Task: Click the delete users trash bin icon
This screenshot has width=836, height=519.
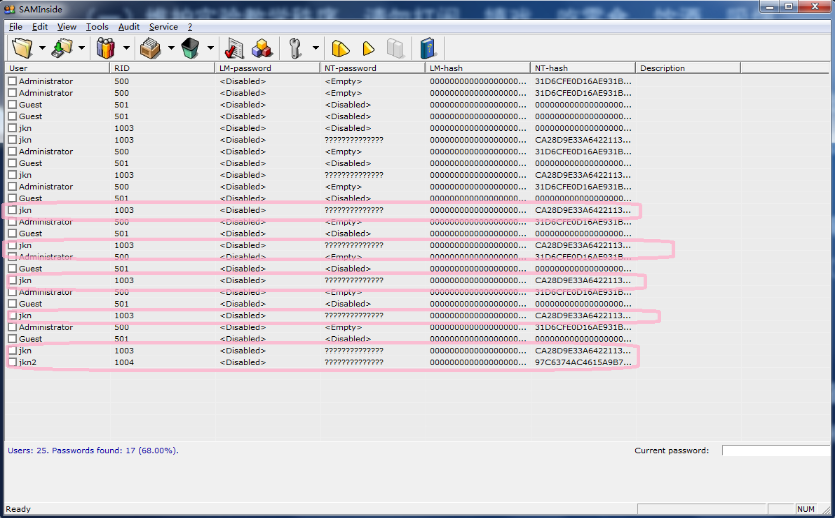Action: [190, 49]
